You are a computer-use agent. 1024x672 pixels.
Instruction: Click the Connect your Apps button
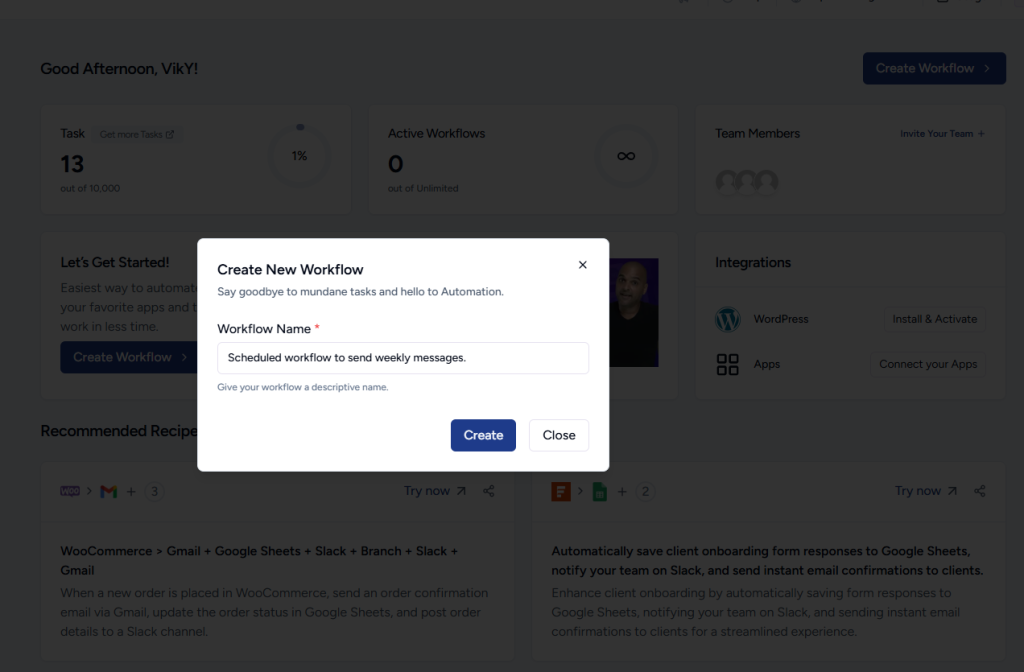tap(928, 364)
